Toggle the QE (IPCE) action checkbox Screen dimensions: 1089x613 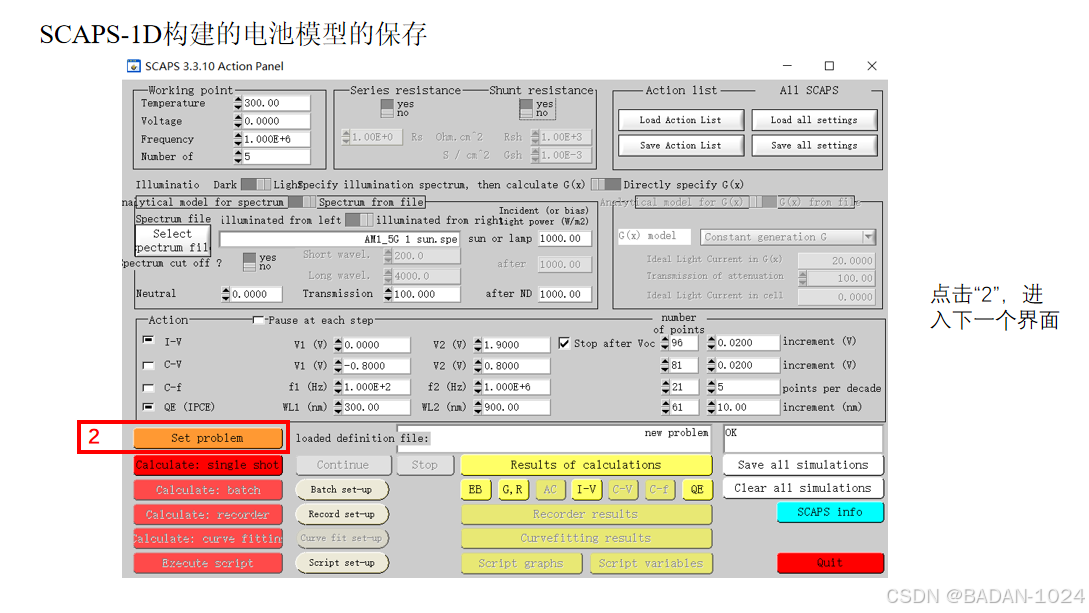(148, 408)
